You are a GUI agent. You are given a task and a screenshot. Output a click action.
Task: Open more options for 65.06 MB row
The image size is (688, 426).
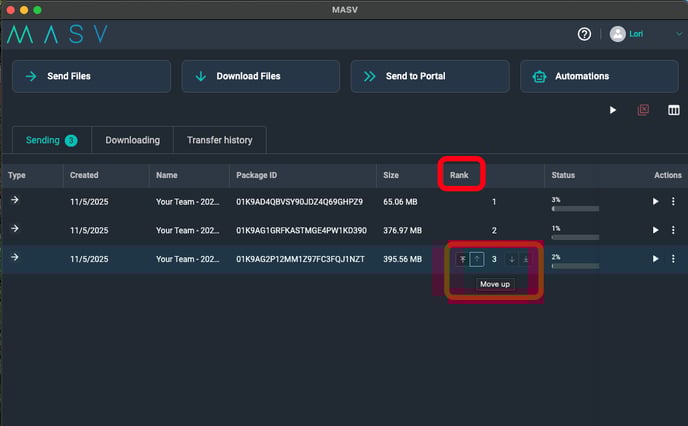[x=673, y=201]
